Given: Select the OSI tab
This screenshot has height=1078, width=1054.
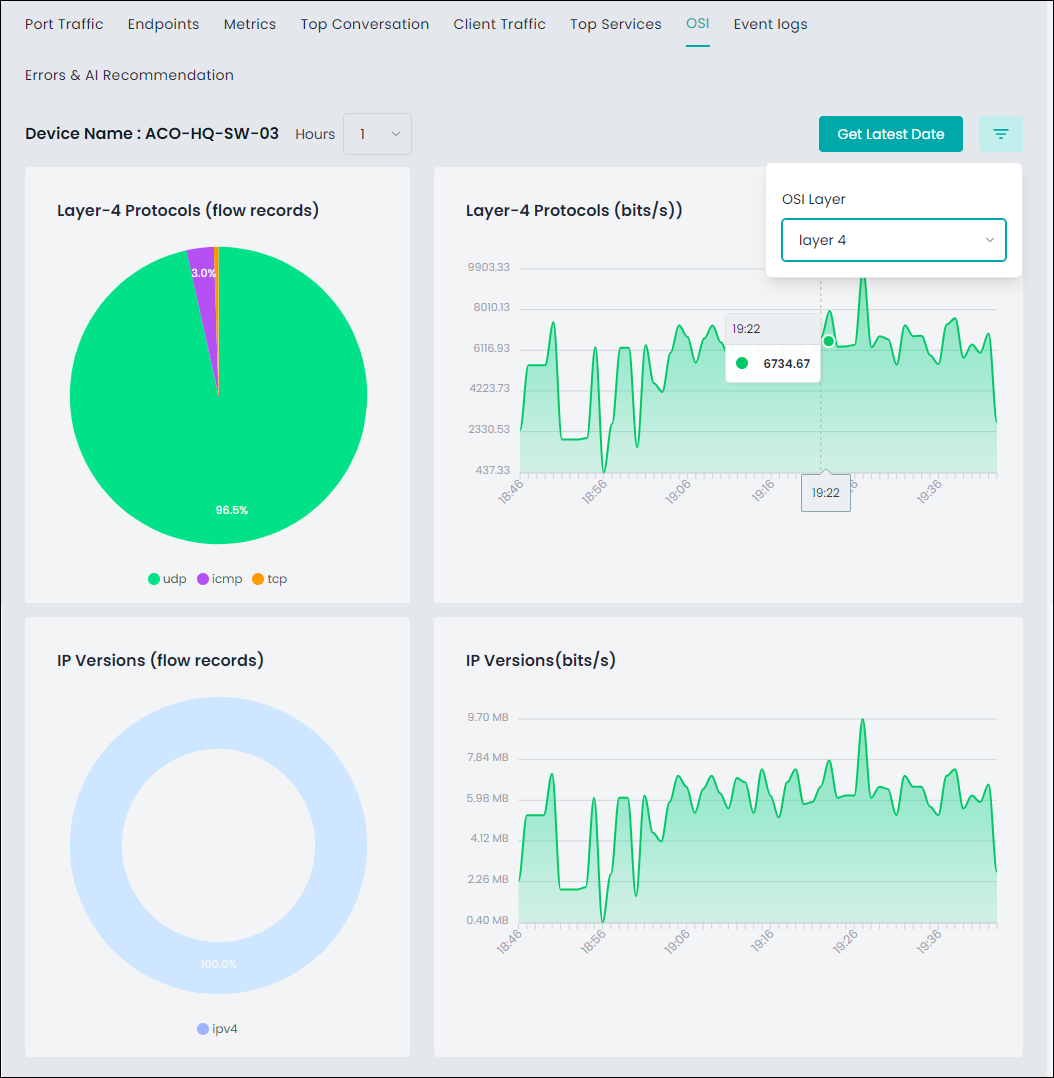Looking at the screenshot, I should pos(697,23).
